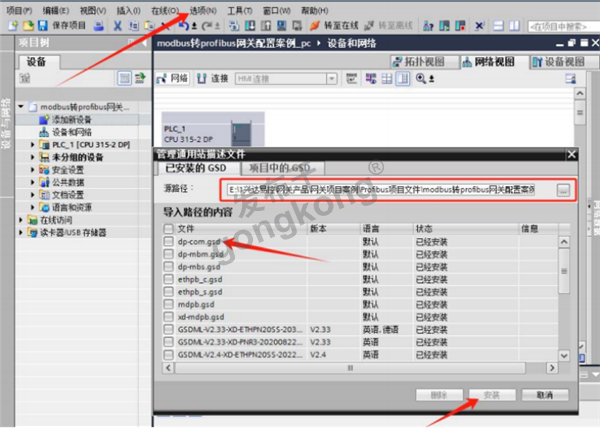
Task: Check the mdpb.gsd file checkbox
Action: 168,304
